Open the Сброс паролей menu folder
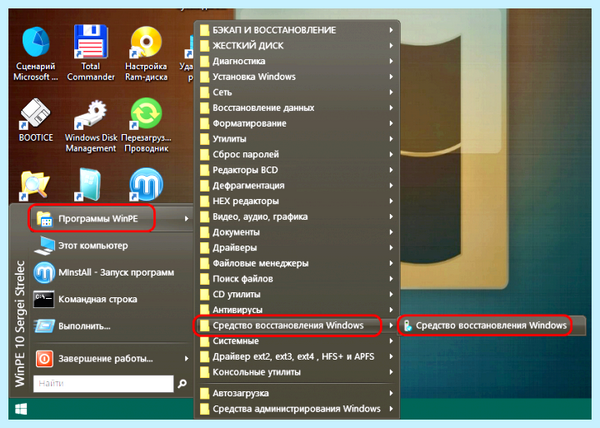 point(297,155)
